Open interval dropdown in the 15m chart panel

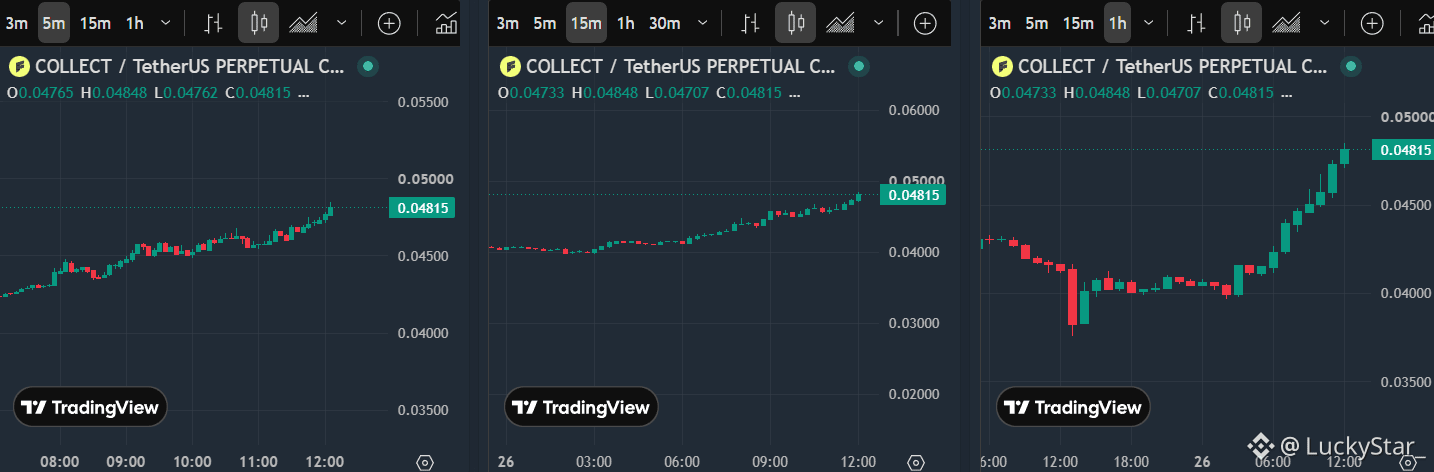tap(702, 23)
